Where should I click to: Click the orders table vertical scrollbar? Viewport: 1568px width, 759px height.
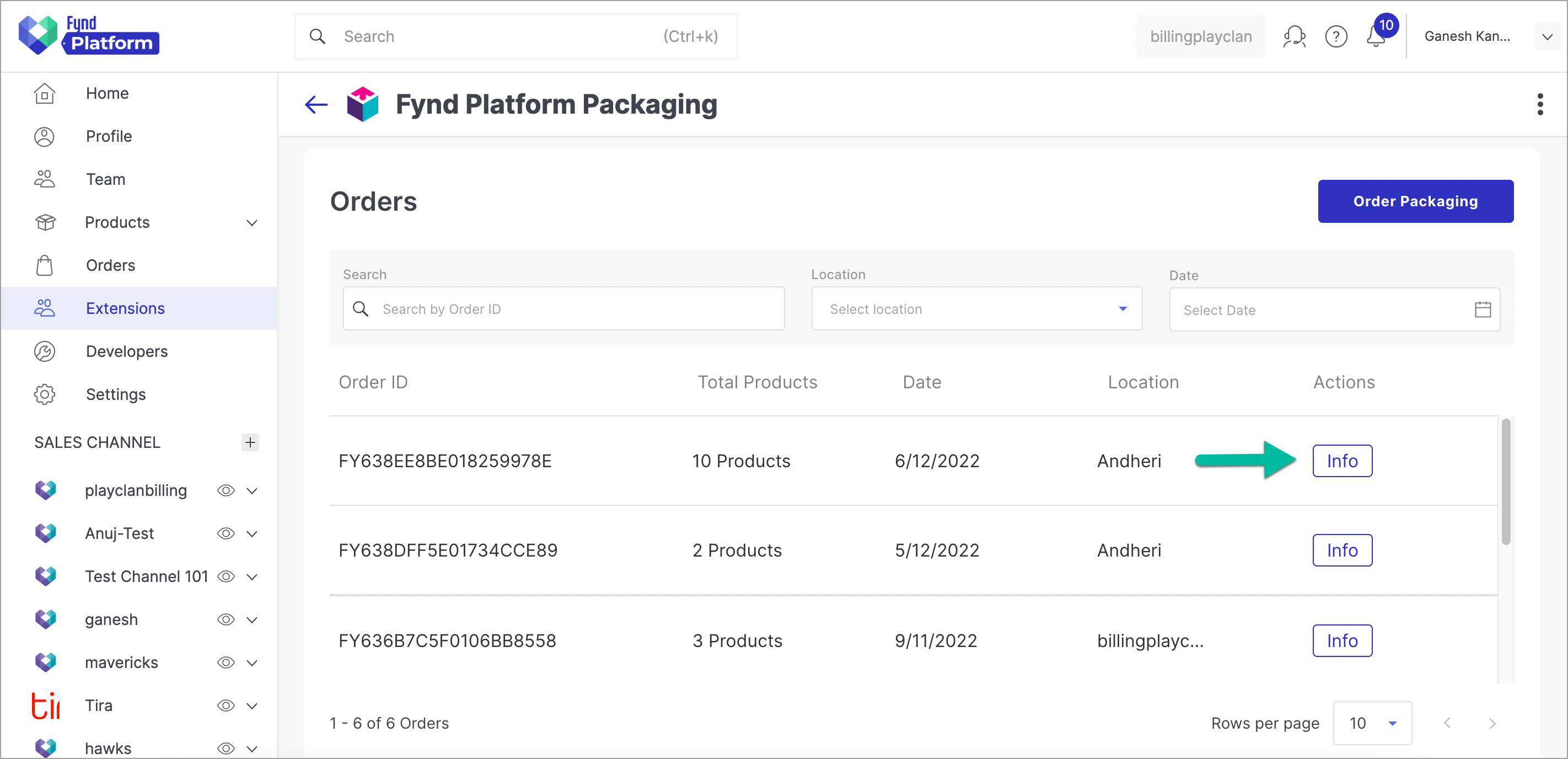[1505, 481]
